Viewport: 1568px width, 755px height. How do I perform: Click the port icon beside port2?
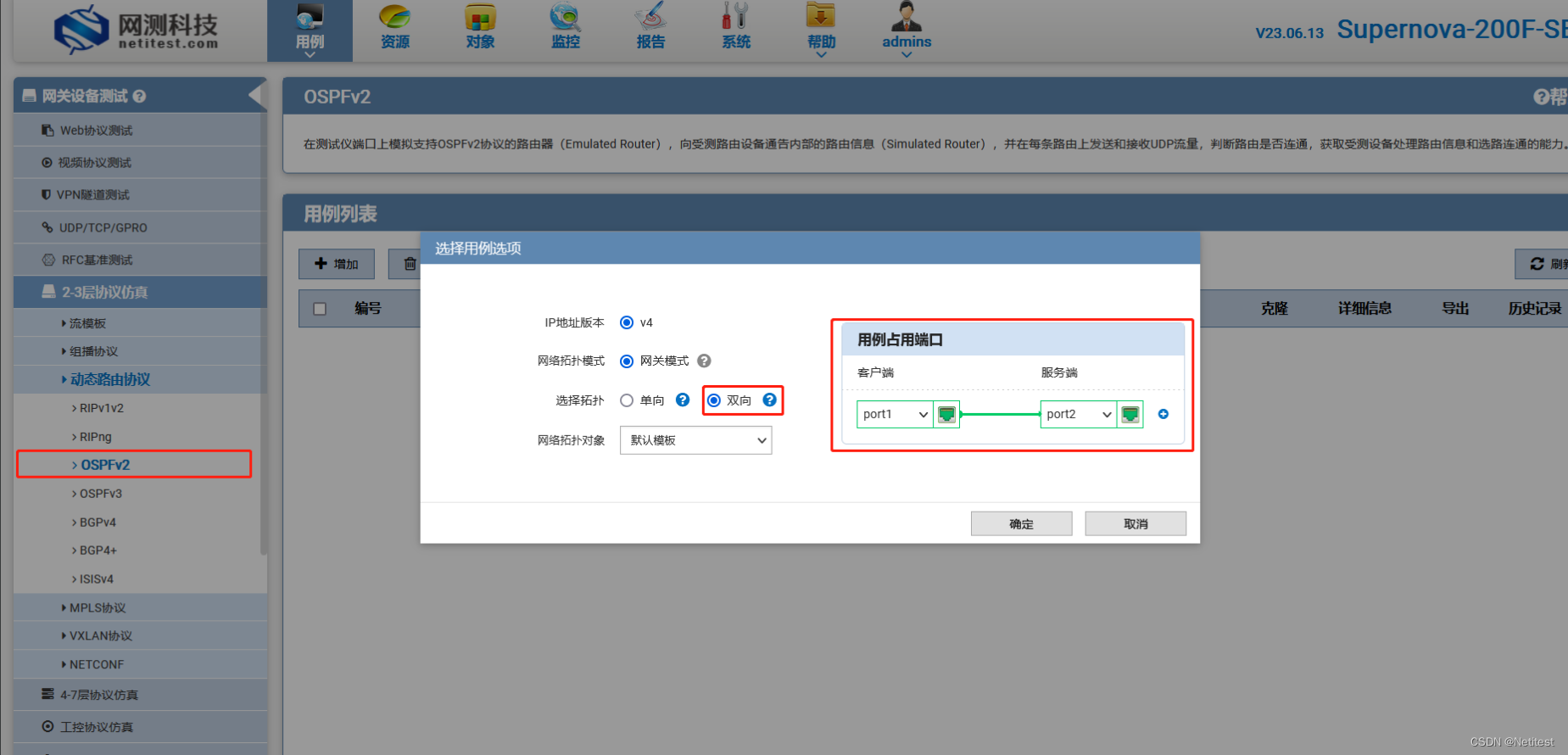point(1130,414)
